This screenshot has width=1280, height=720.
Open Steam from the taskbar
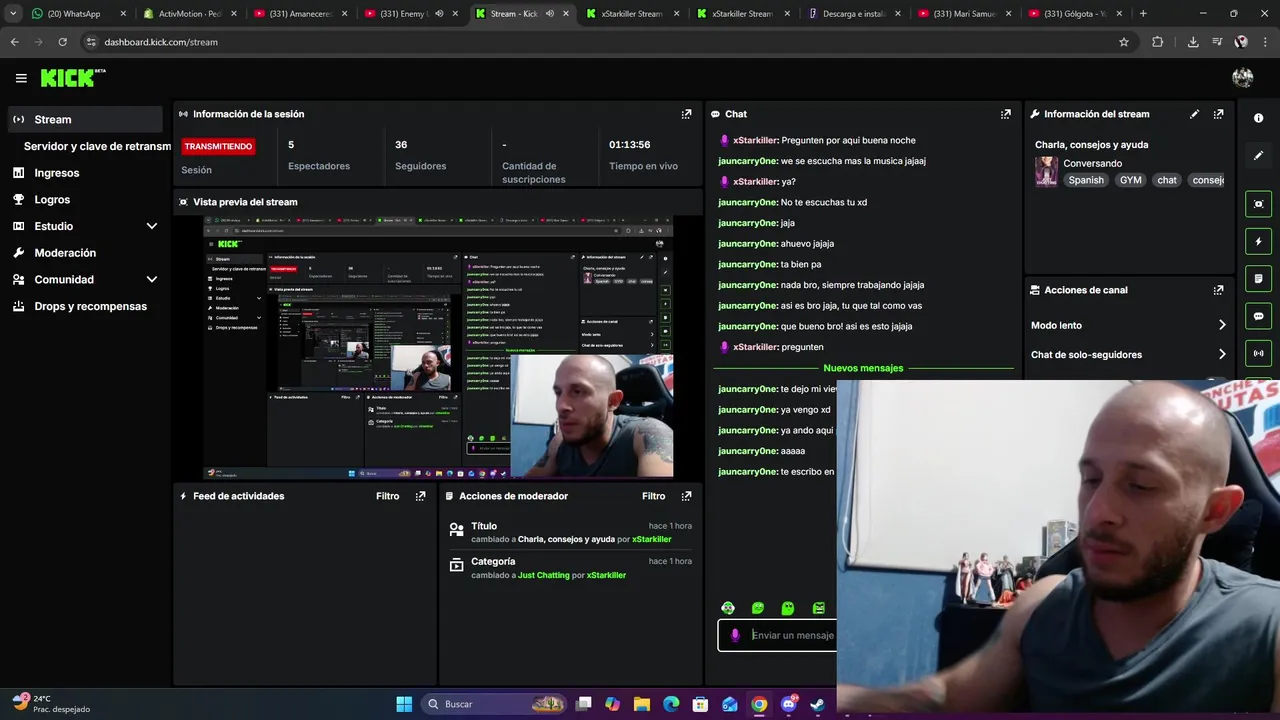coord(817,704)
